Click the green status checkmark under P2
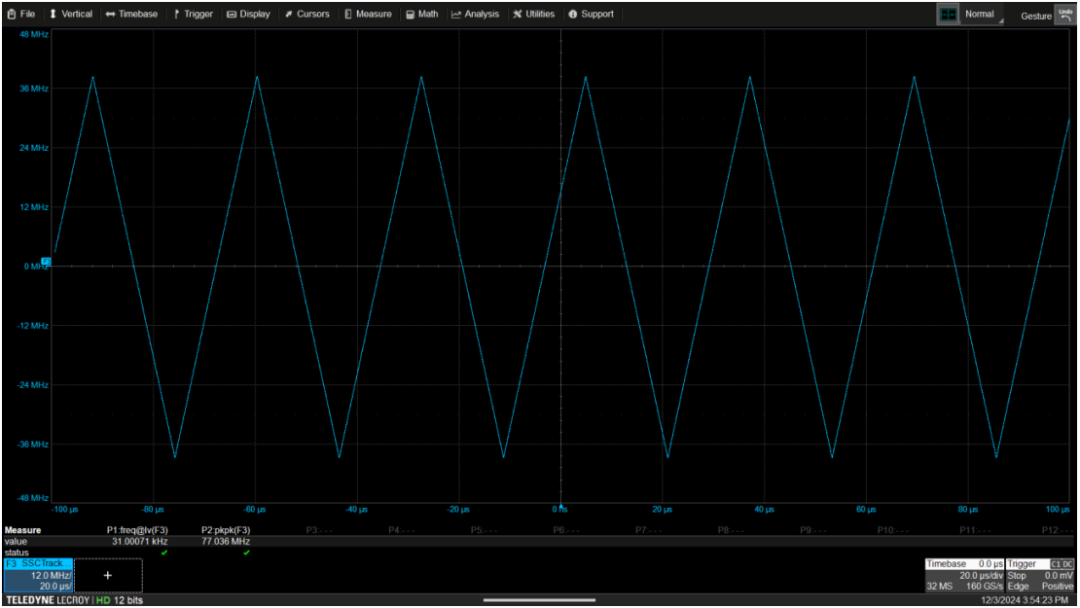The width and height of the screenshot is (1080, 608). click(247, 552)
